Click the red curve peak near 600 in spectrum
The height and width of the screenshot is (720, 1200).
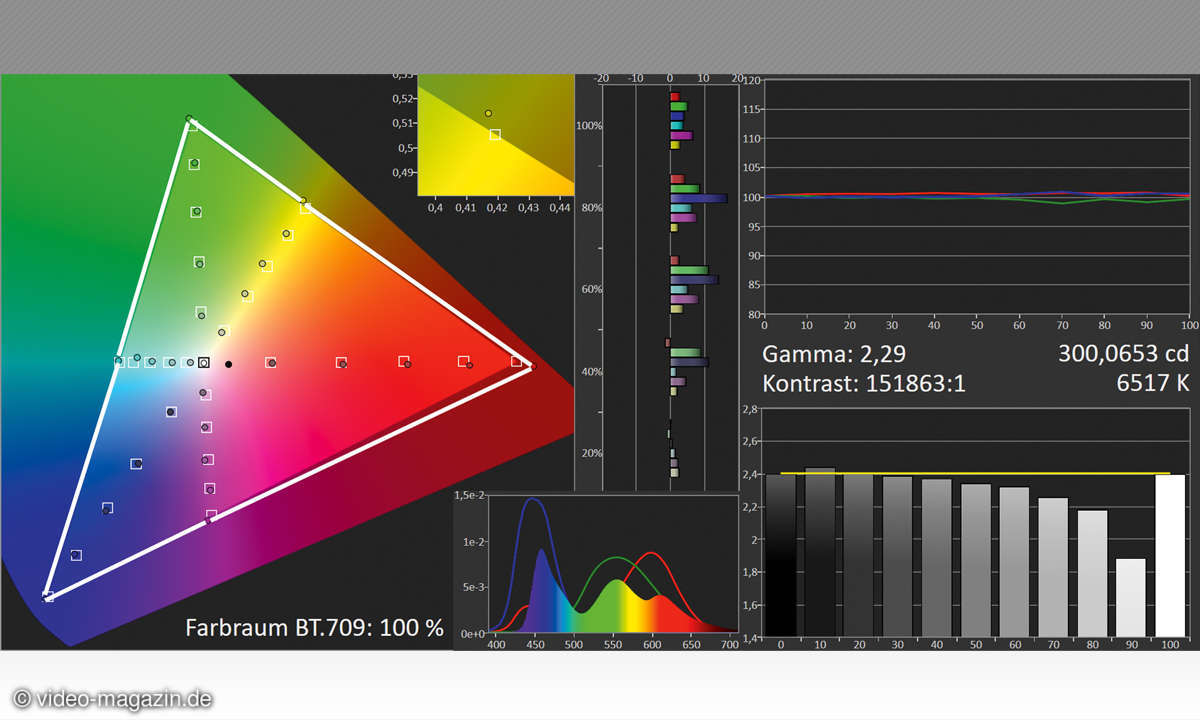click(x=652, y=553)
